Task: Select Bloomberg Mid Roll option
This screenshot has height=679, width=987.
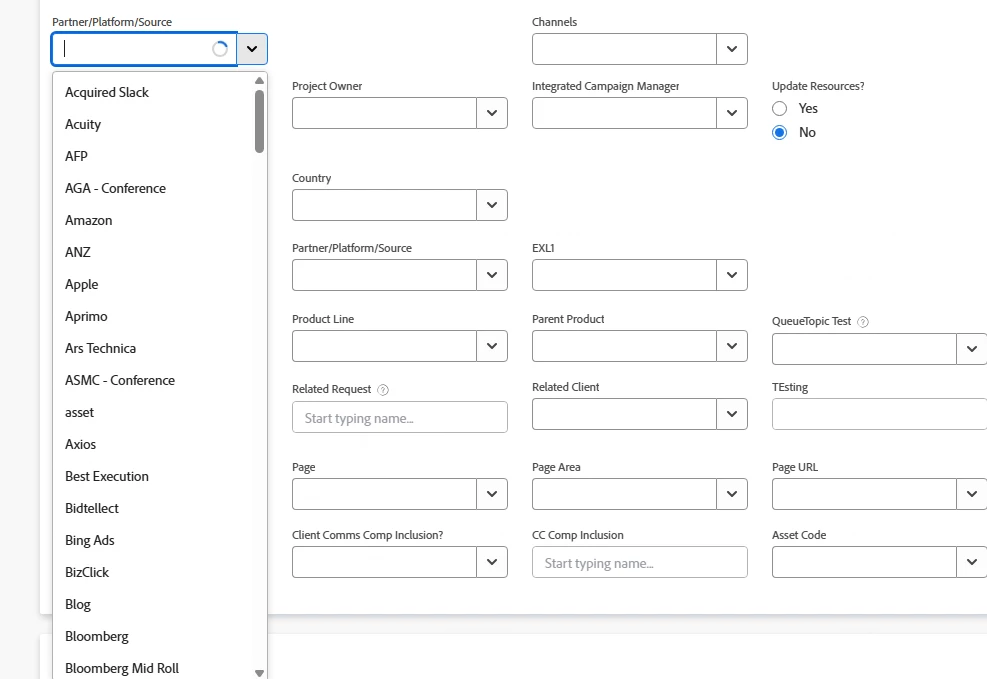Action: [x=154, y=667]
